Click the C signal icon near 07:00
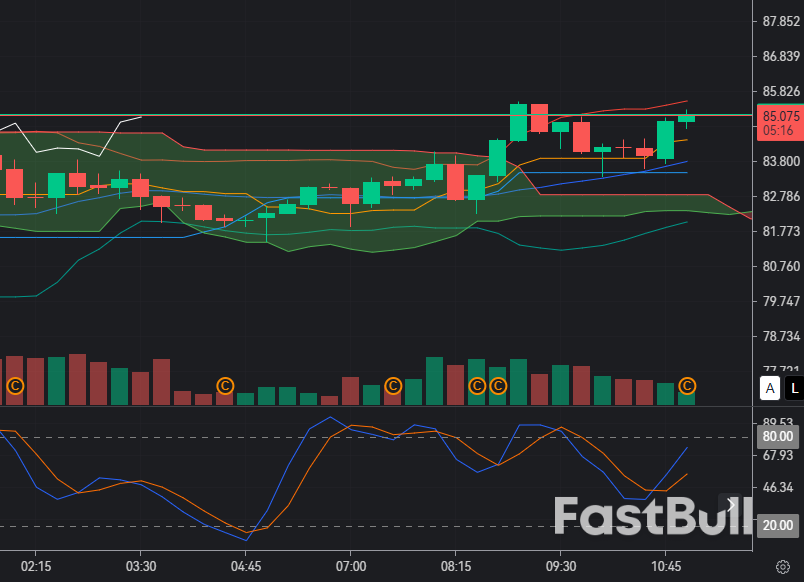 point(394,385)
